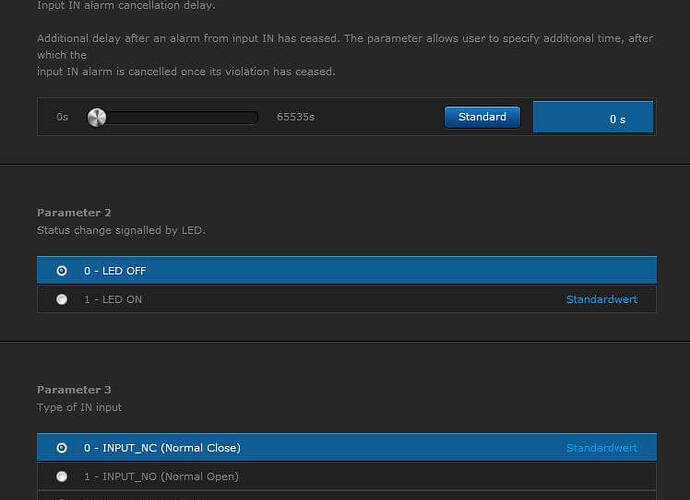
Task: Select the 0 - LED OFF radio option
Action: click(347, 270)
